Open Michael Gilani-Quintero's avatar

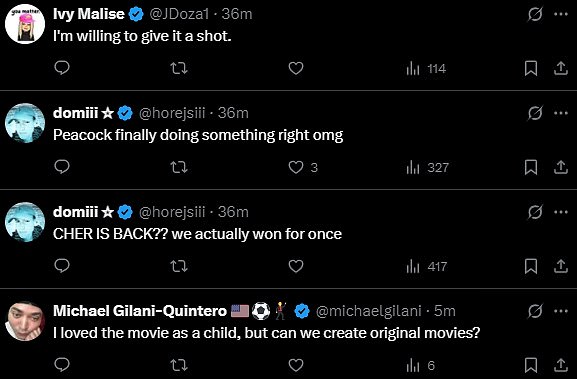pyautogui.click(x=25, y=321)
